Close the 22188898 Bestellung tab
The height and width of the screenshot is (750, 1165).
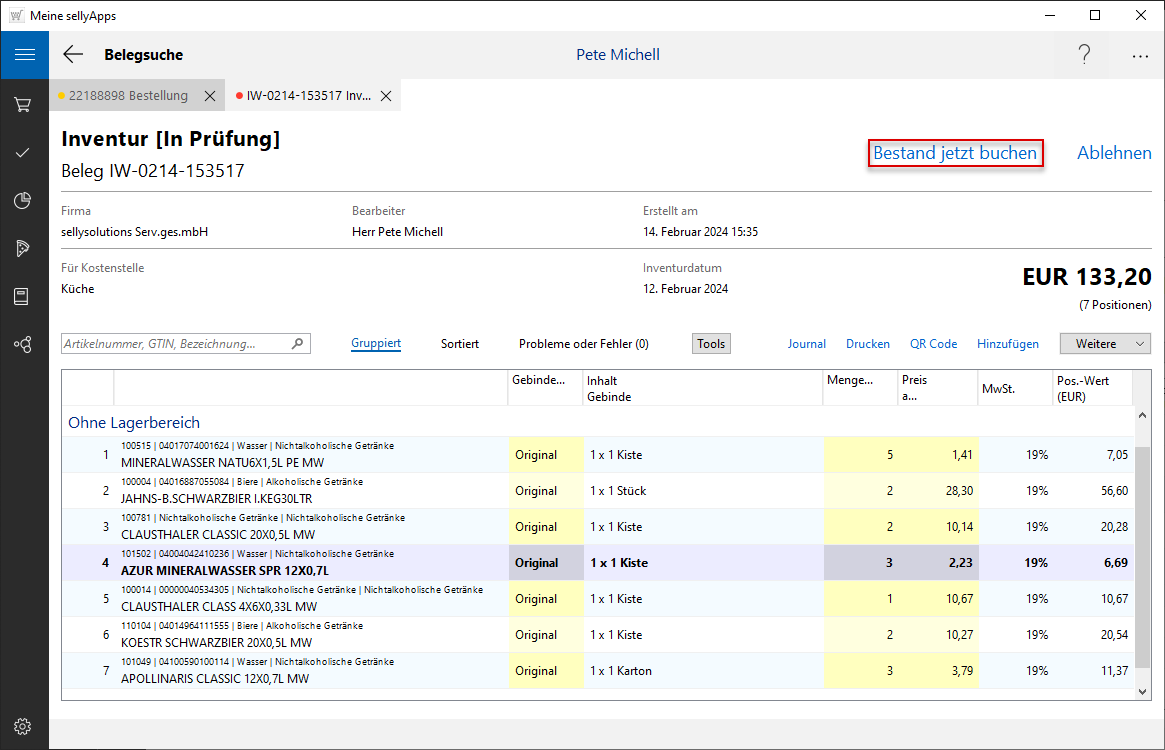(210, 96)
